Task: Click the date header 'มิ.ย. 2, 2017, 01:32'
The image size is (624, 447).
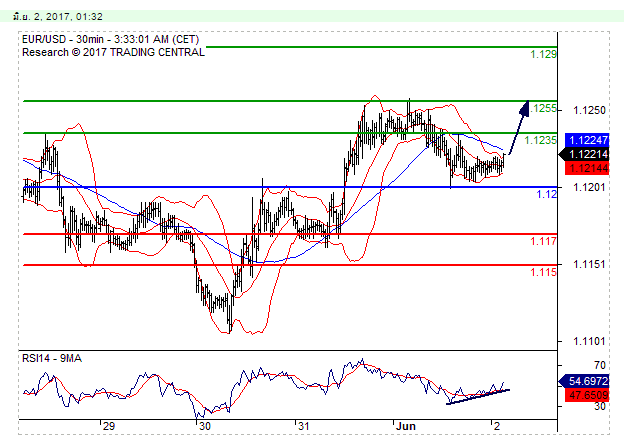Action: tap(58, 17)
